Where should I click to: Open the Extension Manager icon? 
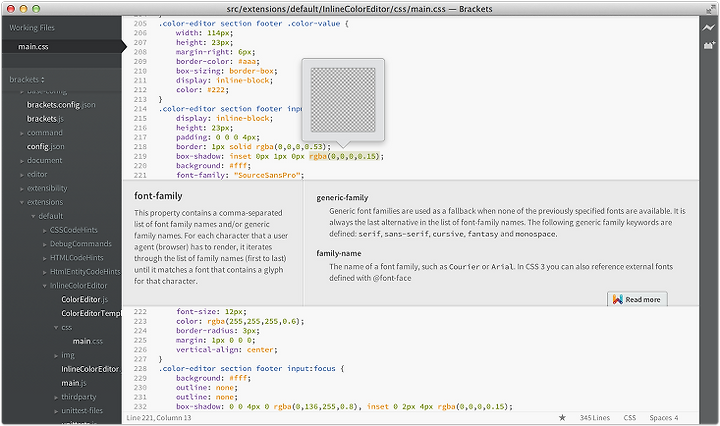click(709, 45)
